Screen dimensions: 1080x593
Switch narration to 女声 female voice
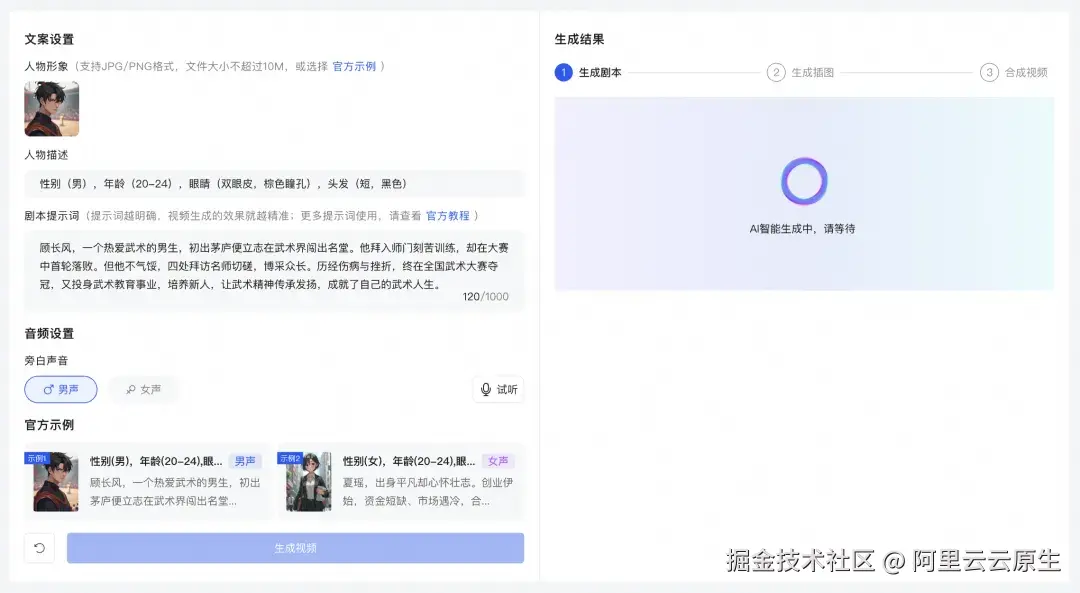click(142, 389)
